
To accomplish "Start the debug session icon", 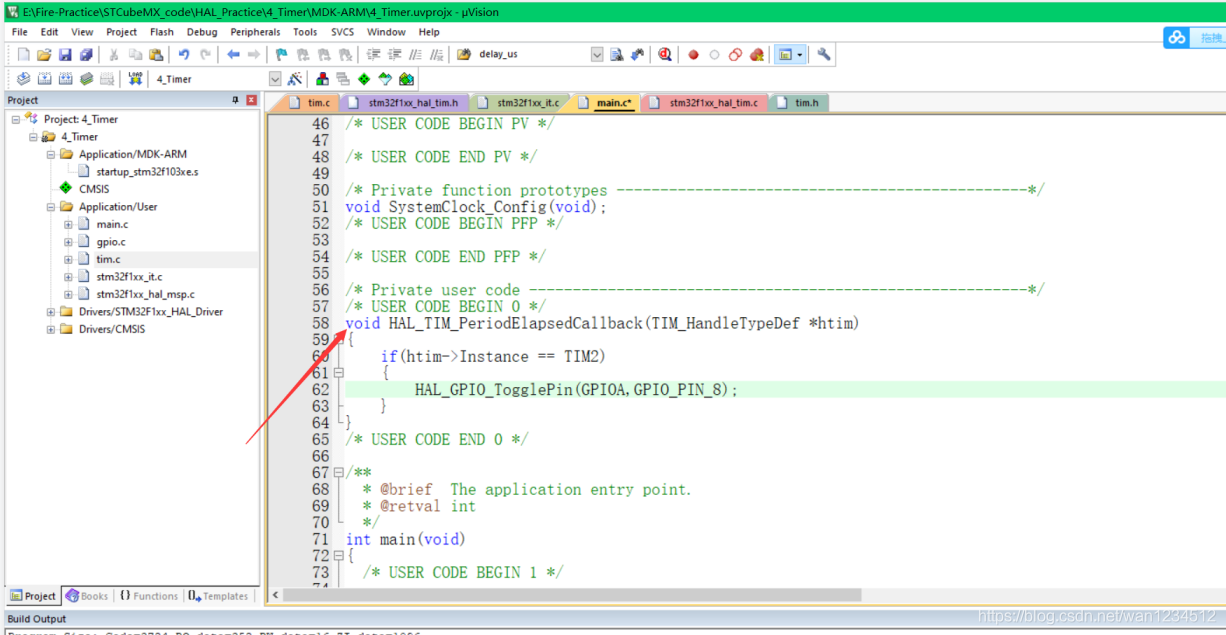I will 665,55.
